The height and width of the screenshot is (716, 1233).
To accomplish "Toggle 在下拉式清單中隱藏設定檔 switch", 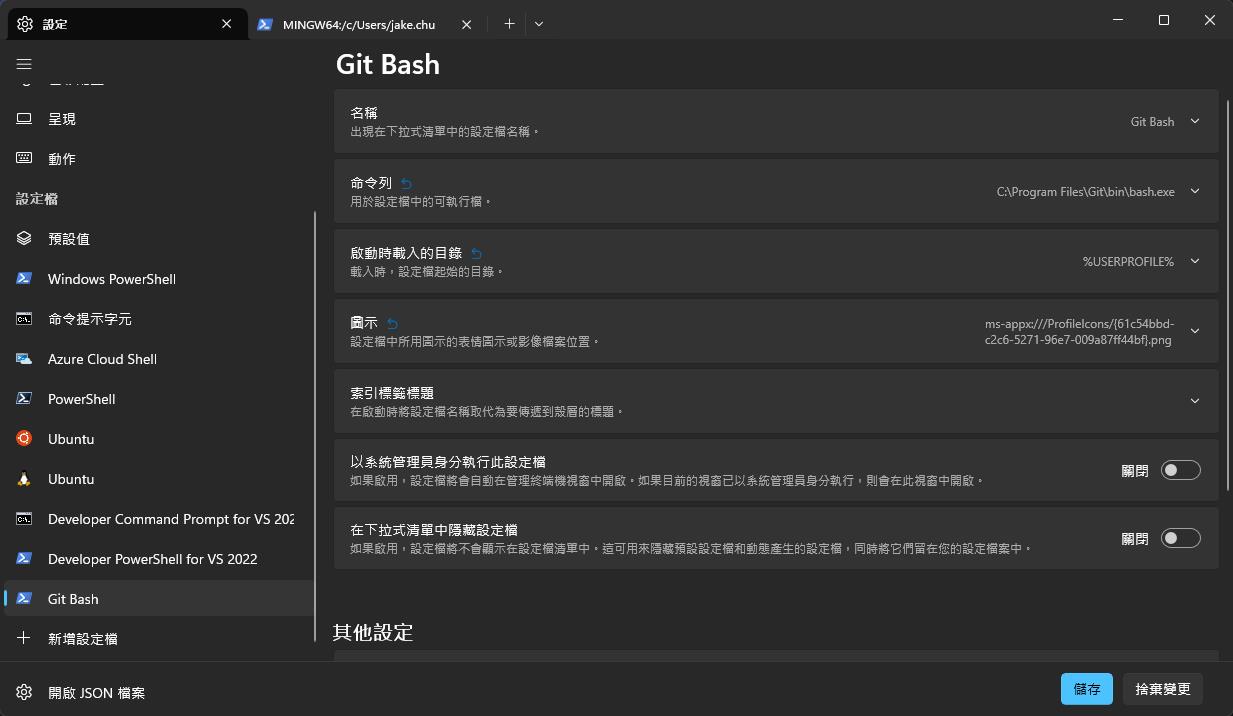I will [1180, 538].
